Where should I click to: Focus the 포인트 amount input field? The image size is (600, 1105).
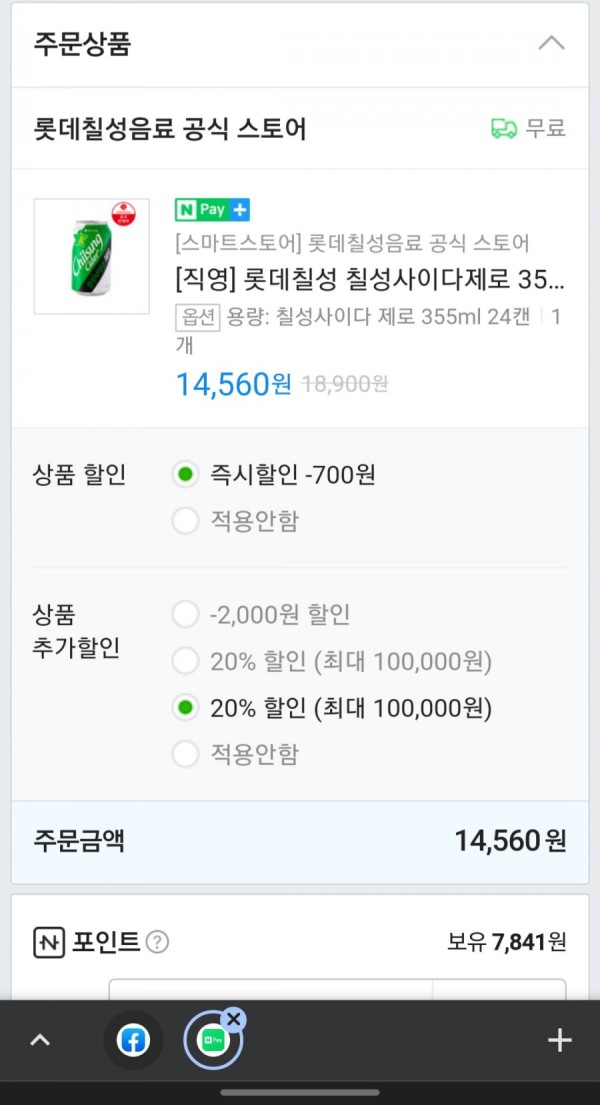tap(270, 989)
